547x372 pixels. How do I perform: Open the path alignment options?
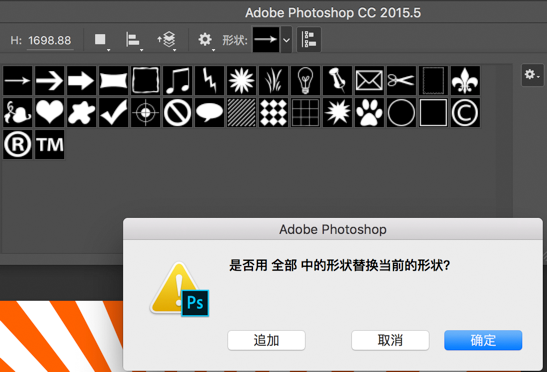[134, 40]
